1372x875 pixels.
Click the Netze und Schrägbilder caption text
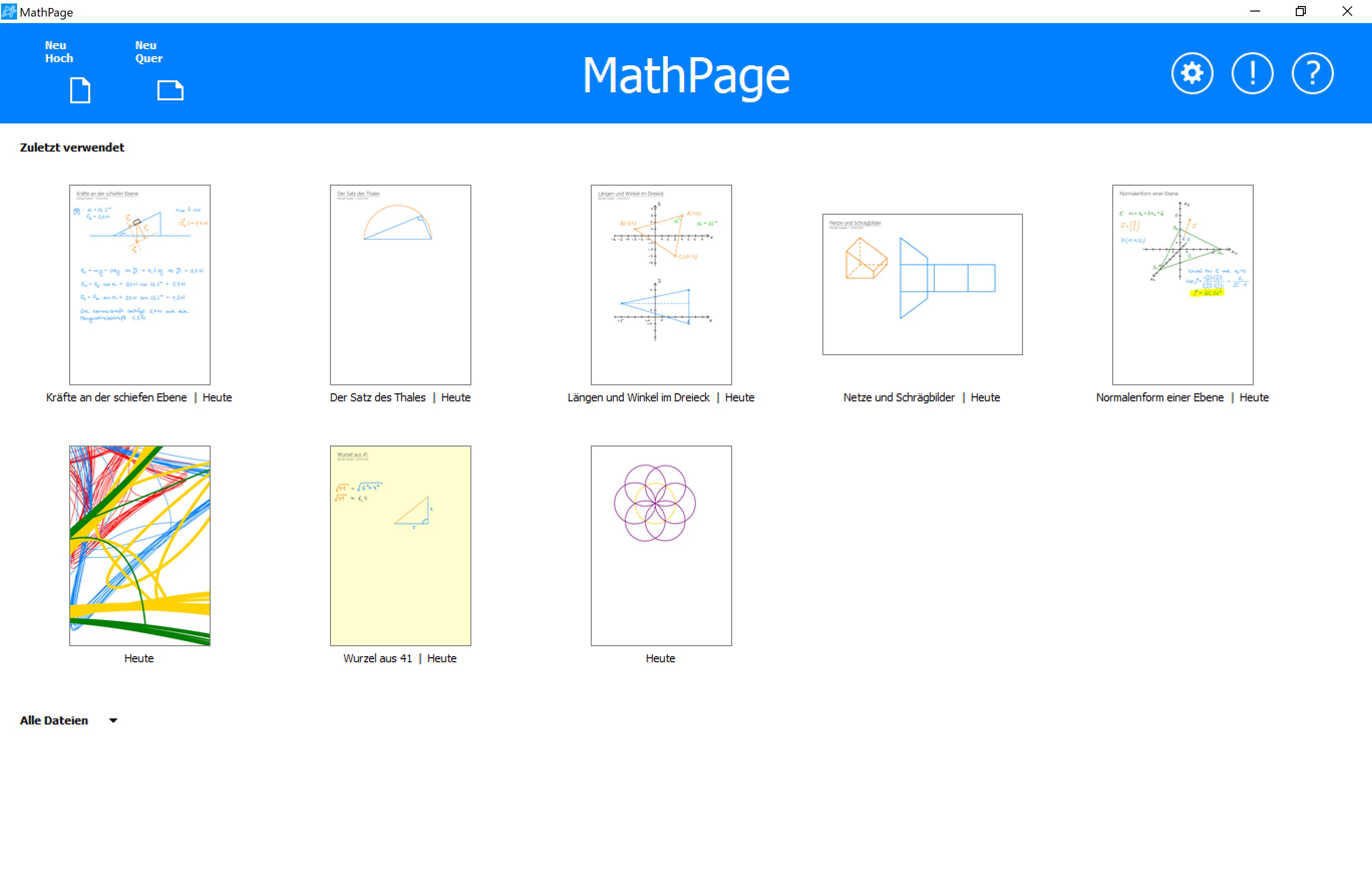coord(899,397)
